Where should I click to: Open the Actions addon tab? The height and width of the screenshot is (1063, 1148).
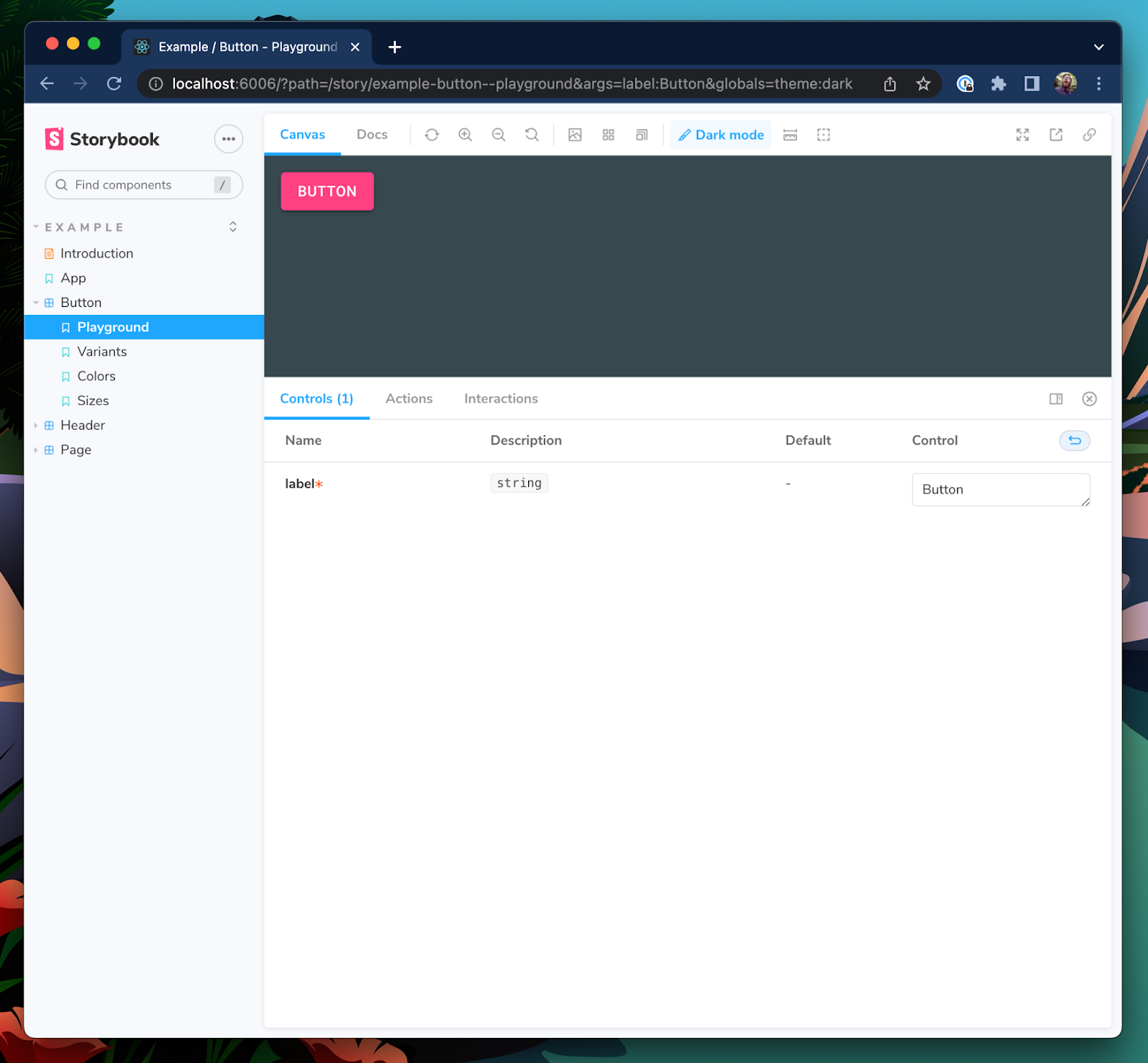coord(409,399)
